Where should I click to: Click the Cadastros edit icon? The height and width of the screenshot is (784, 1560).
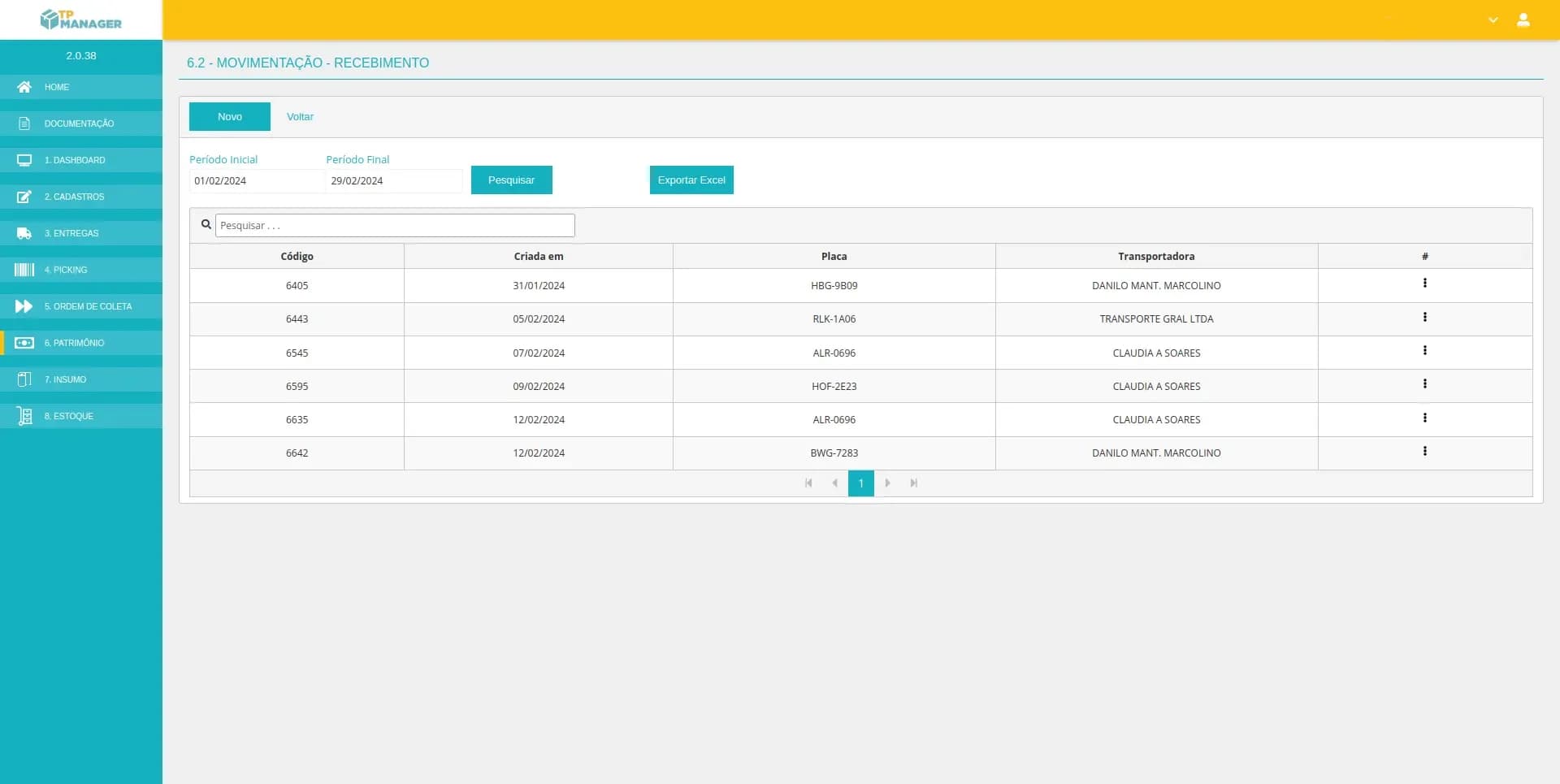[x=24, y=197]
